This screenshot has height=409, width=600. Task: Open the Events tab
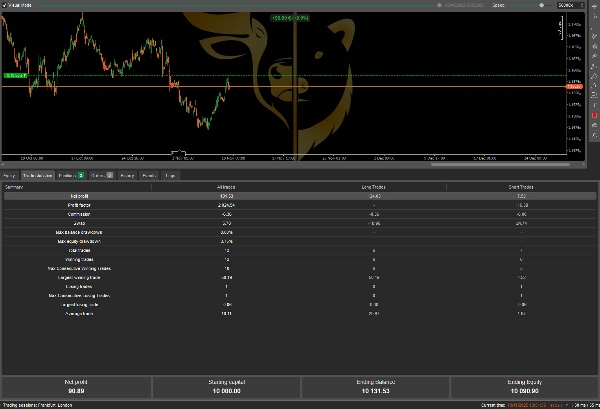click(149, 176)
